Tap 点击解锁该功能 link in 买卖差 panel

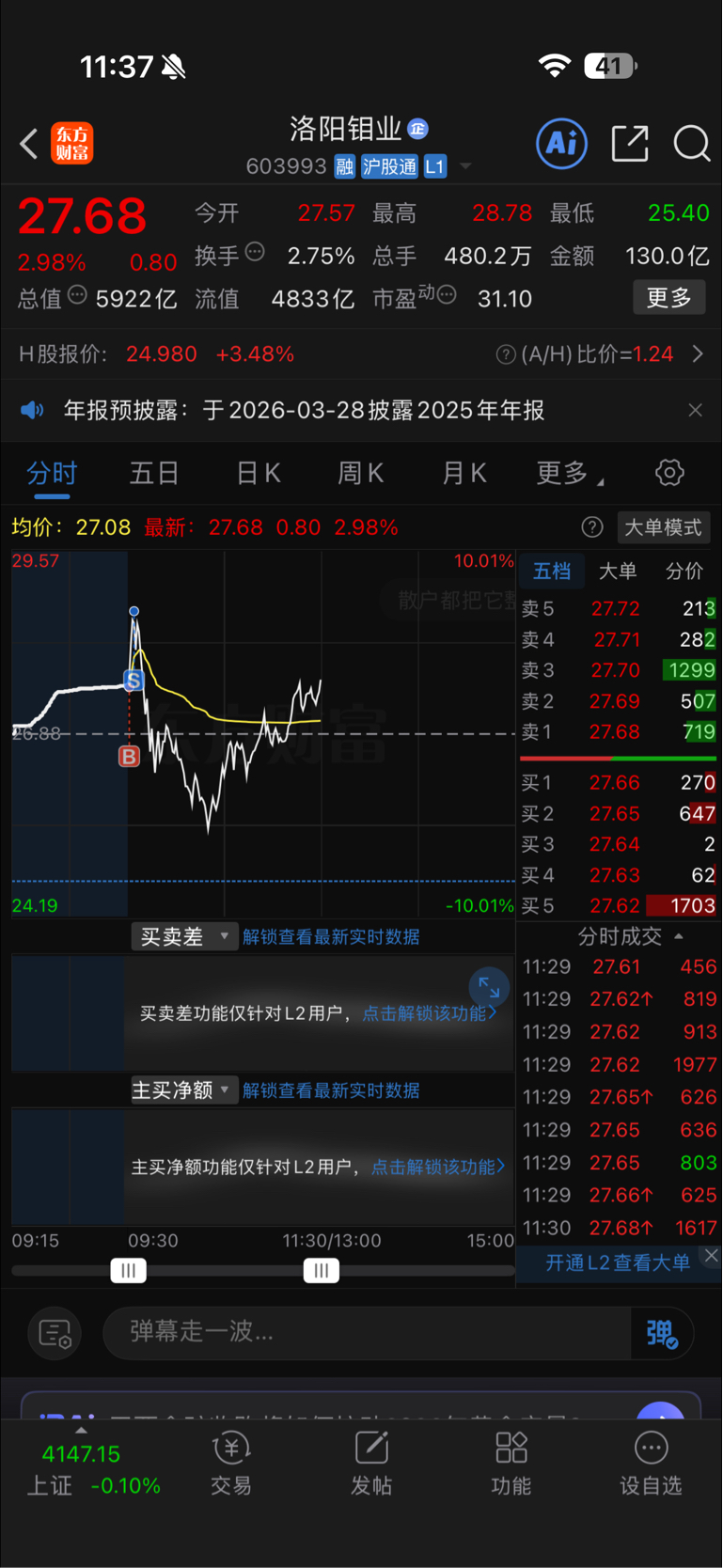tap(429, 1013)
